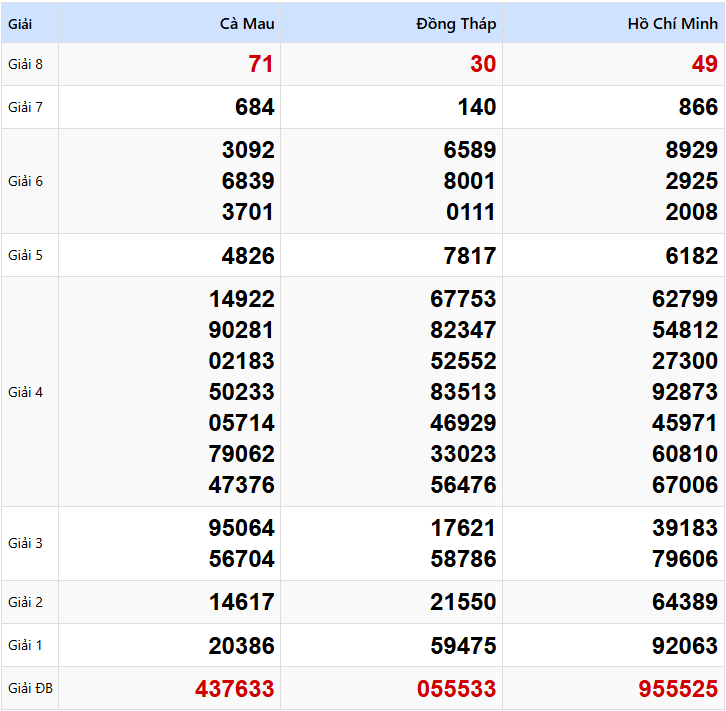The width and height of the screenshot is (726, 711).
Task: Click the Giải 7 number 866
Action: pos(698,107)
